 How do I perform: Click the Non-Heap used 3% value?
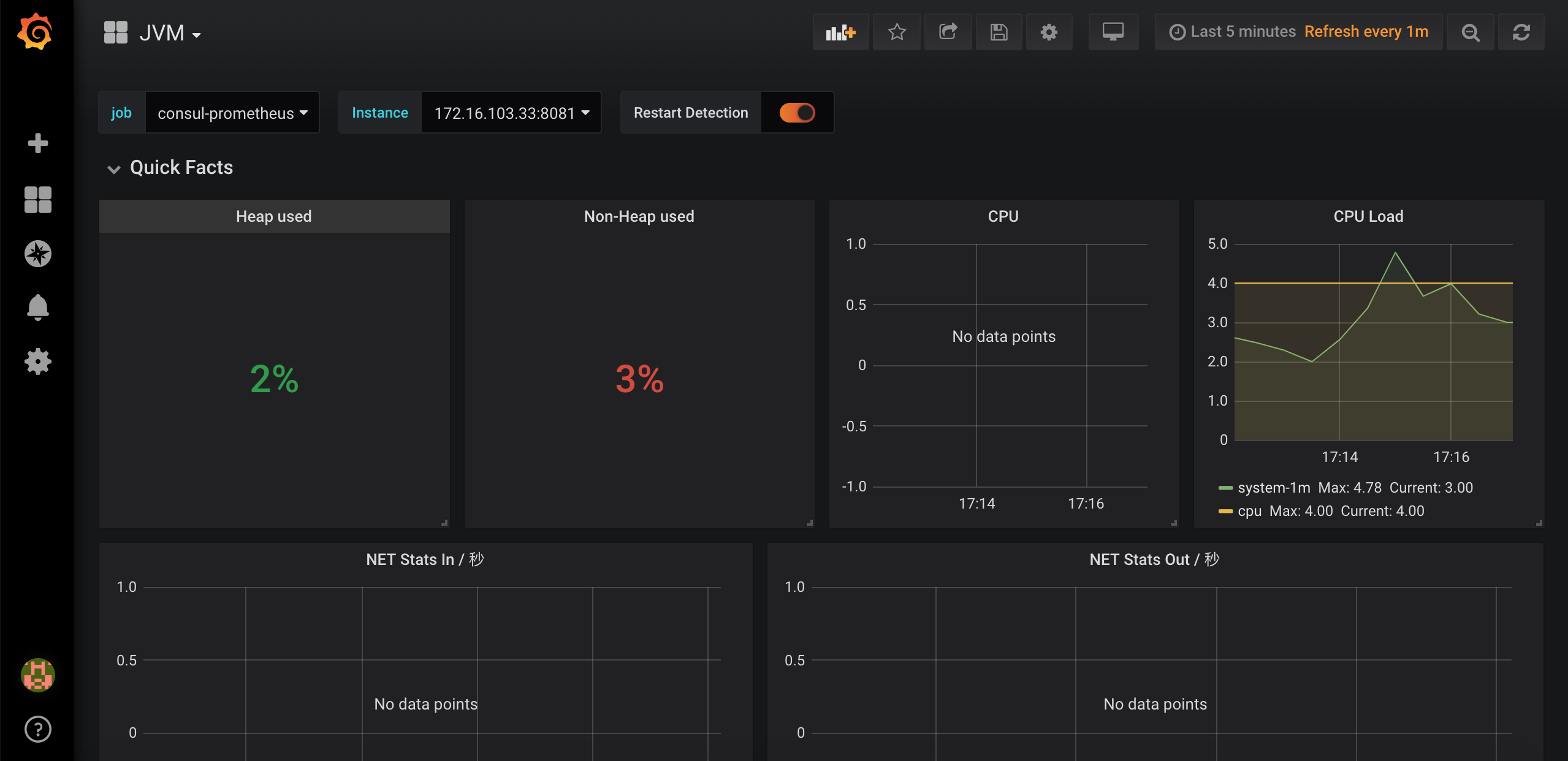(639, 379)
